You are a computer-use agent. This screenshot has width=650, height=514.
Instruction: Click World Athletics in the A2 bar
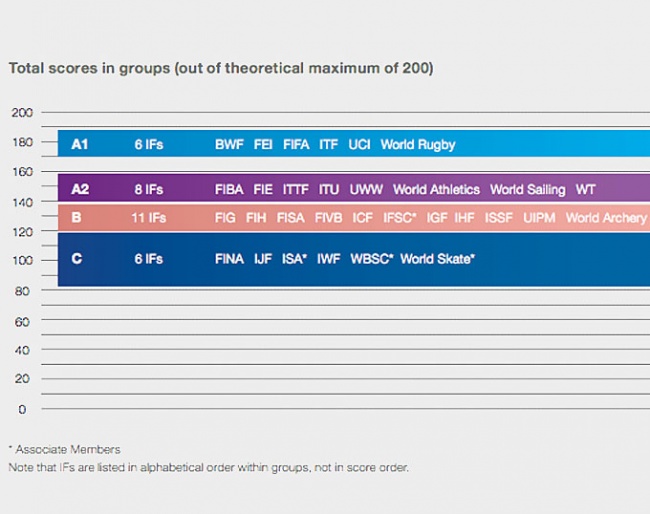(436, 189)
